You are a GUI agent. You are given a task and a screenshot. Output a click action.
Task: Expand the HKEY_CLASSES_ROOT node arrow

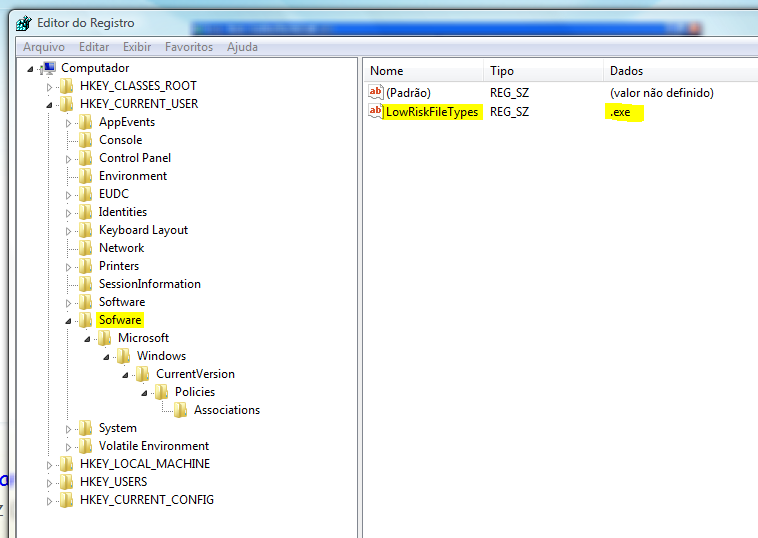click(49, 86)
